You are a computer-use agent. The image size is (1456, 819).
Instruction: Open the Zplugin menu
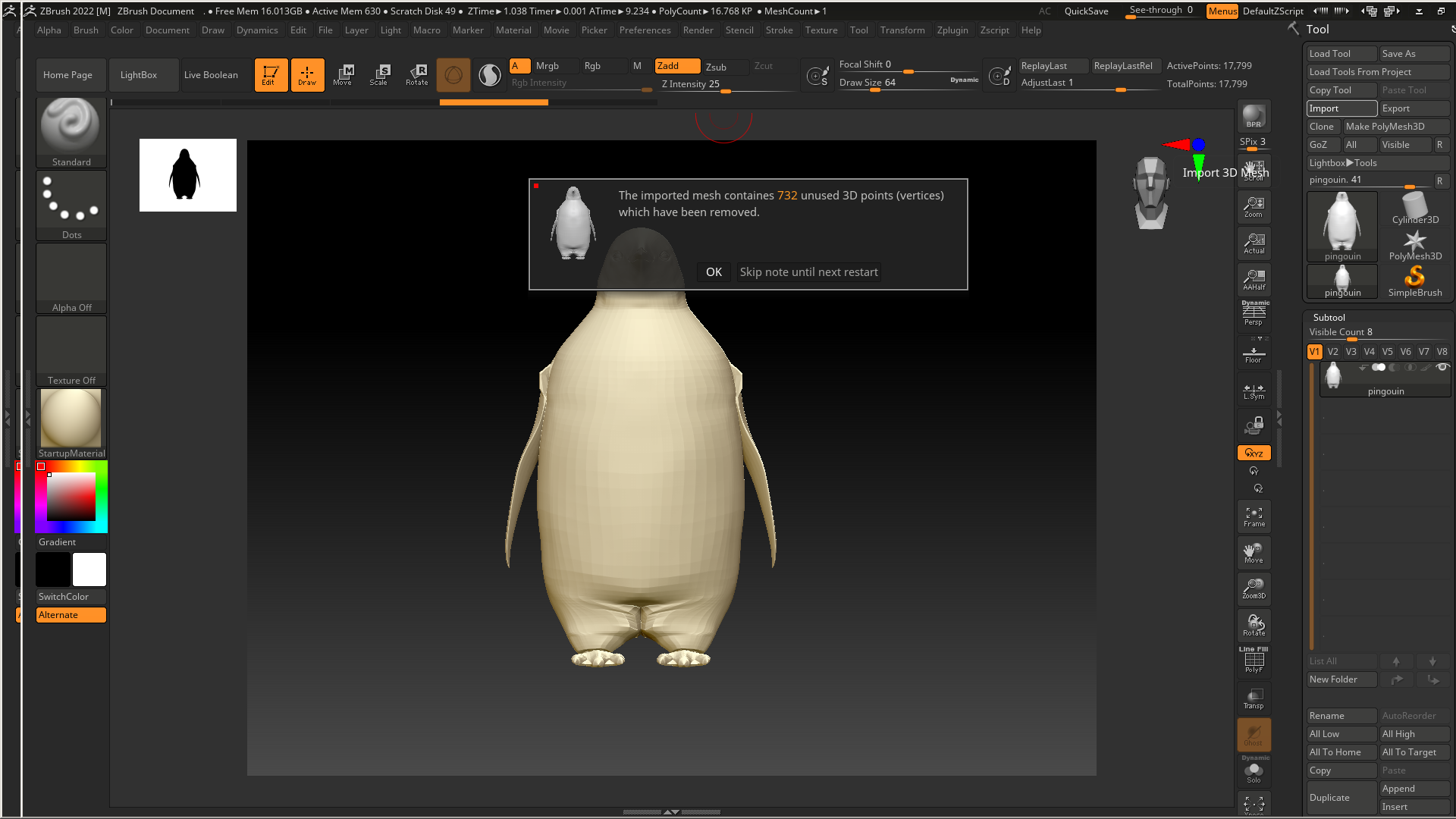coord(952,30)
